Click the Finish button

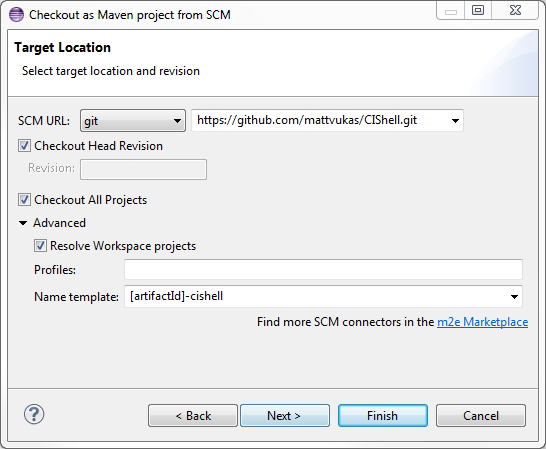coord(383,416)
